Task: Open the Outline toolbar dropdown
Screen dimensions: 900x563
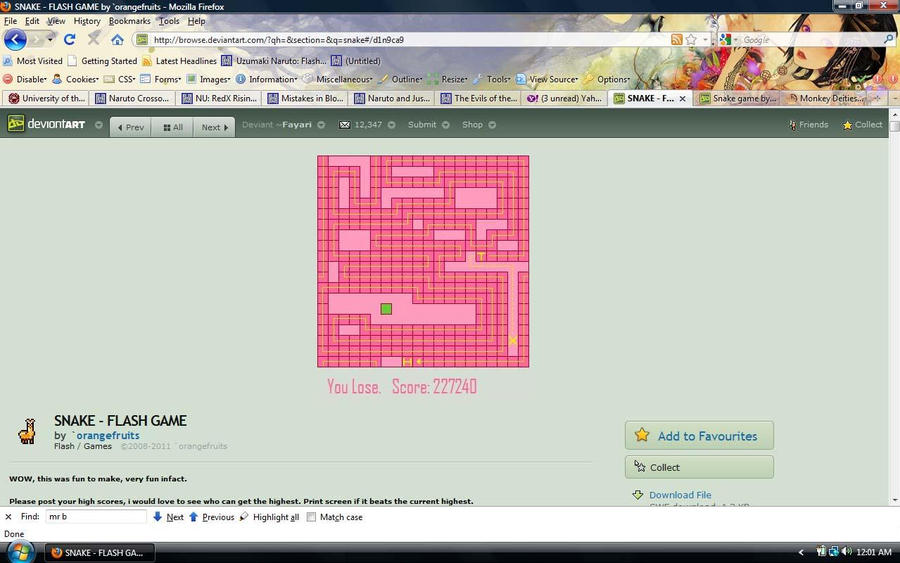Action: [x=400, y=79]
